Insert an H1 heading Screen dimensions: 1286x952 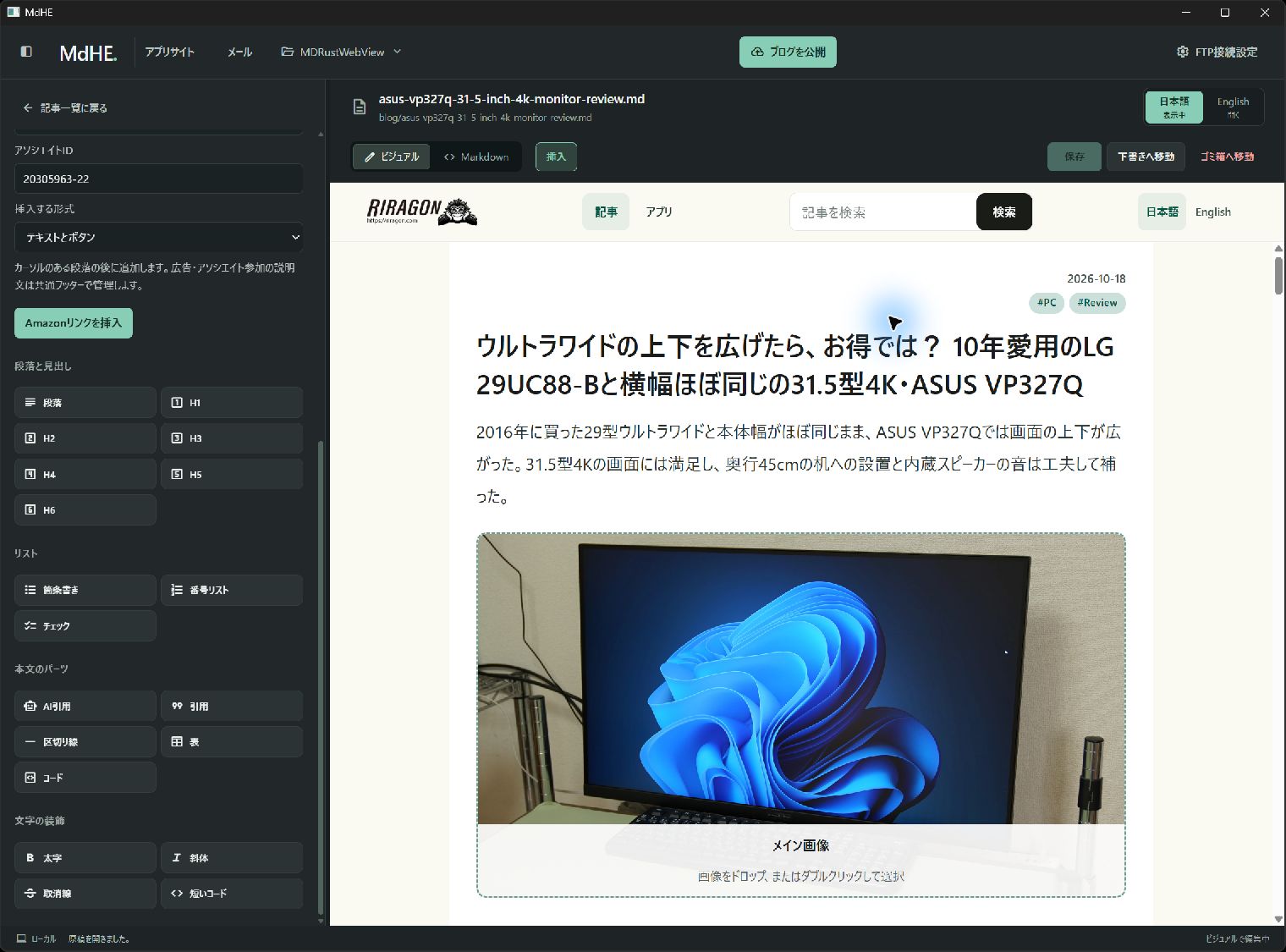(x=232, y=403)
